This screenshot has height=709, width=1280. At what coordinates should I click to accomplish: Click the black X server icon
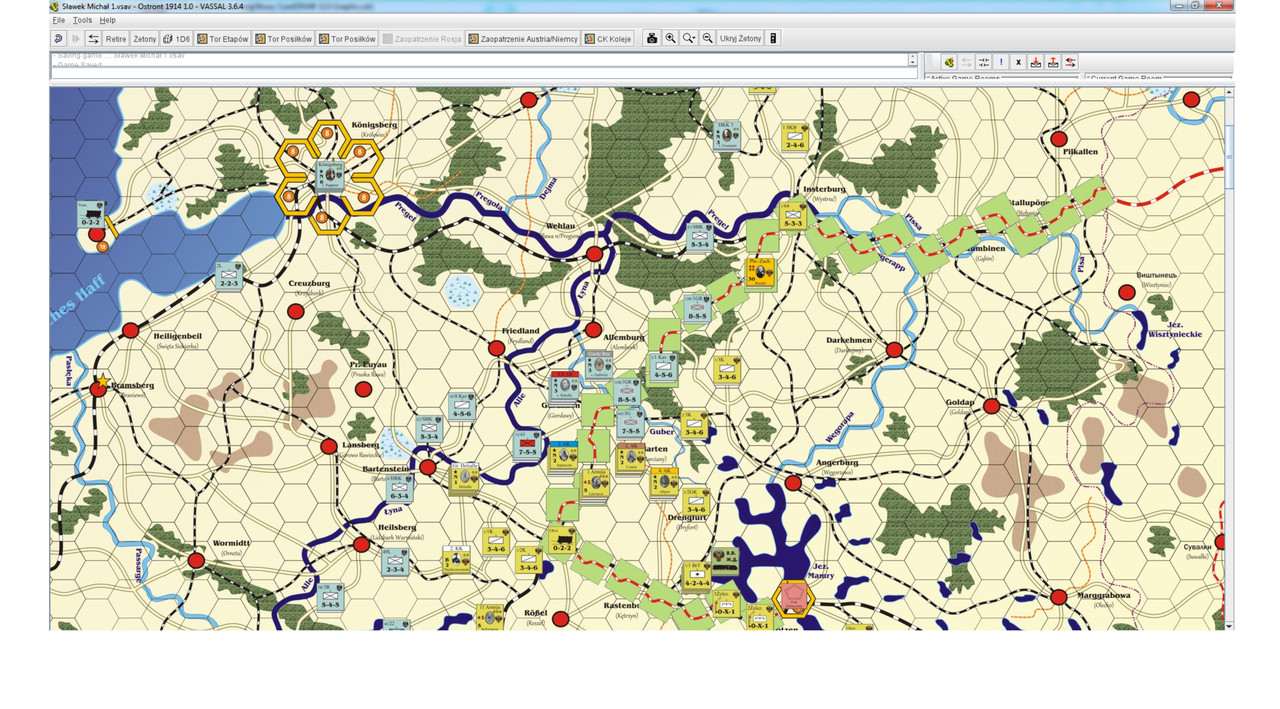[x=1018, y=62]
